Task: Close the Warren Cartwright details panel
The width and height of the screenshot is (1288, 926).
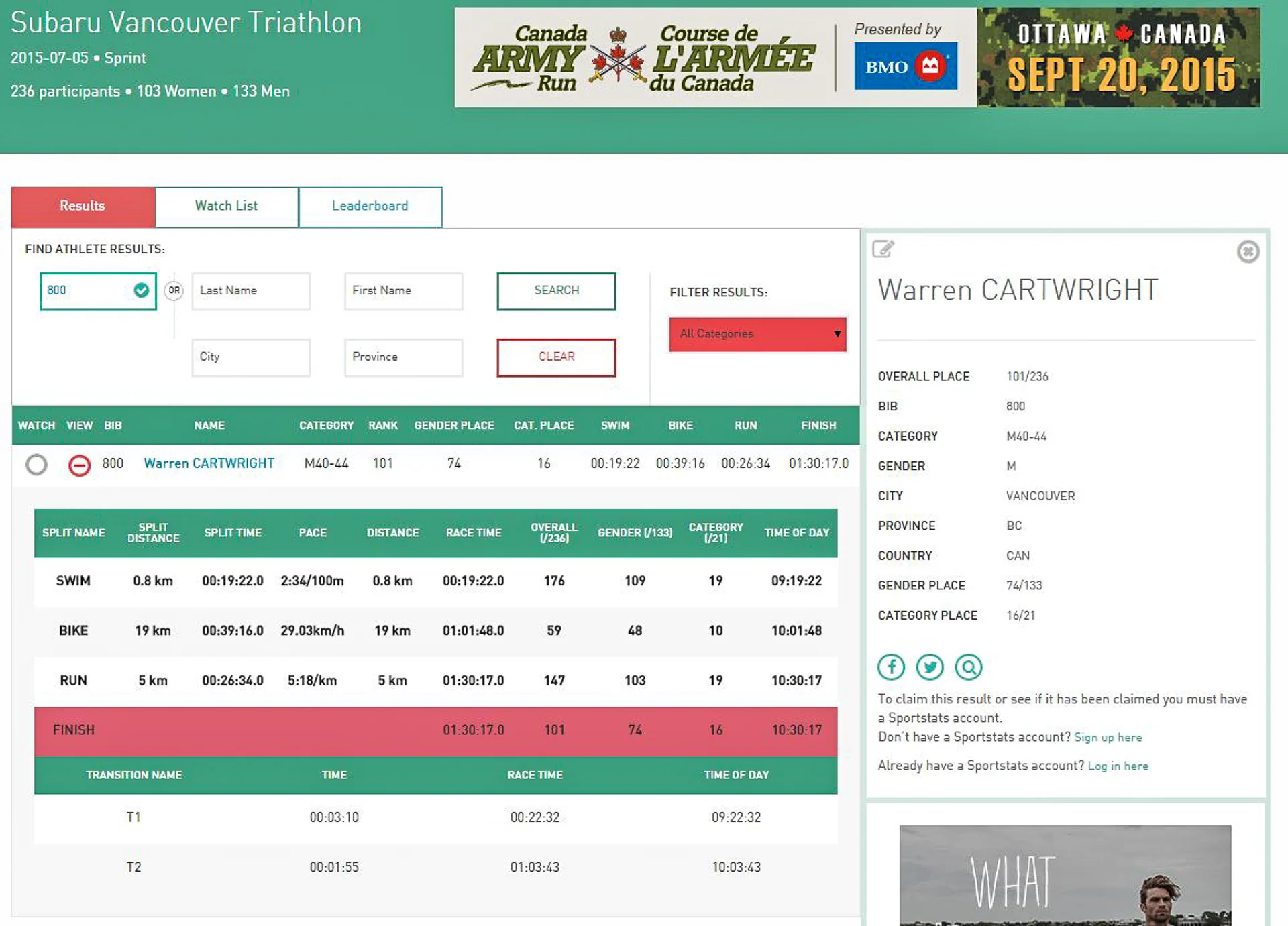Action: point(1248,251)
